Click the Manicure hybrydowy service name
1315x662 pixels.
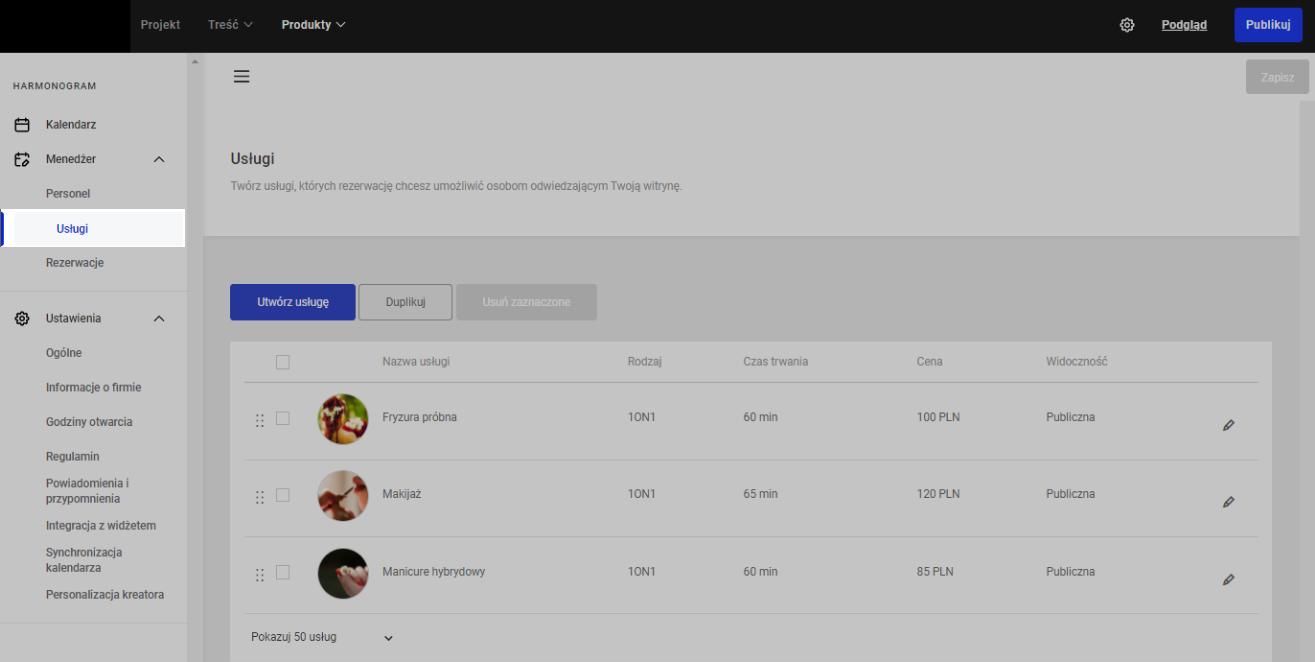click(x=434, y=572)
